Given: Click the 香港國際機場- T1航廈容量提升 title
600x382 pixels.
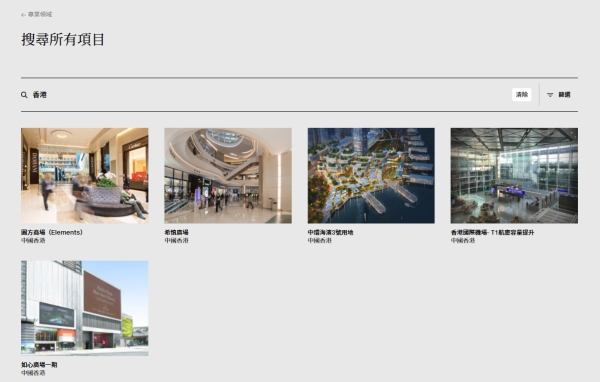Looking at the screenshot, I should (x=492, y=232).
